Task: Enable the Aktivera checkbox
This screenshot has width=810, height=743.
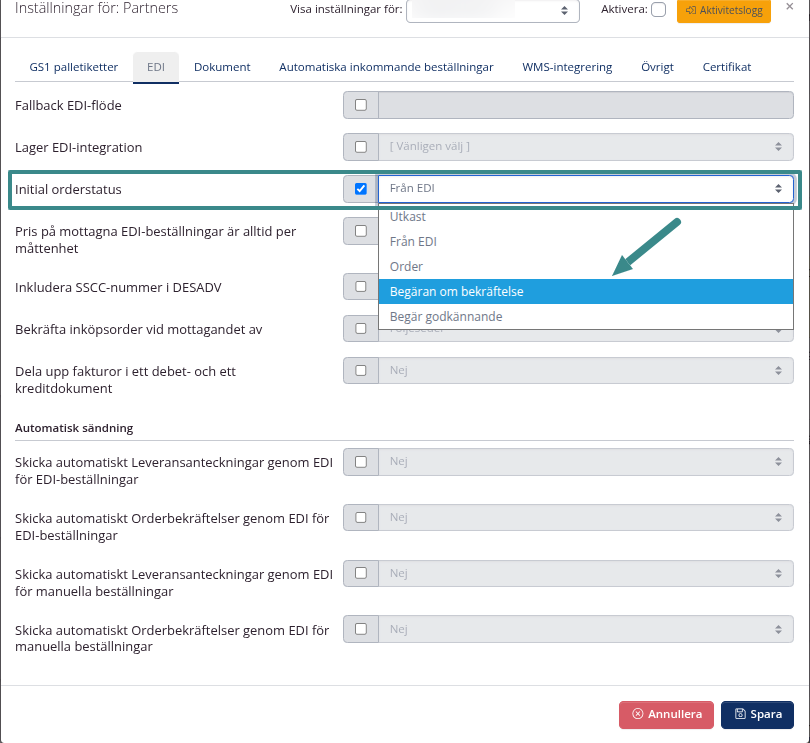Action: (657, 10)
